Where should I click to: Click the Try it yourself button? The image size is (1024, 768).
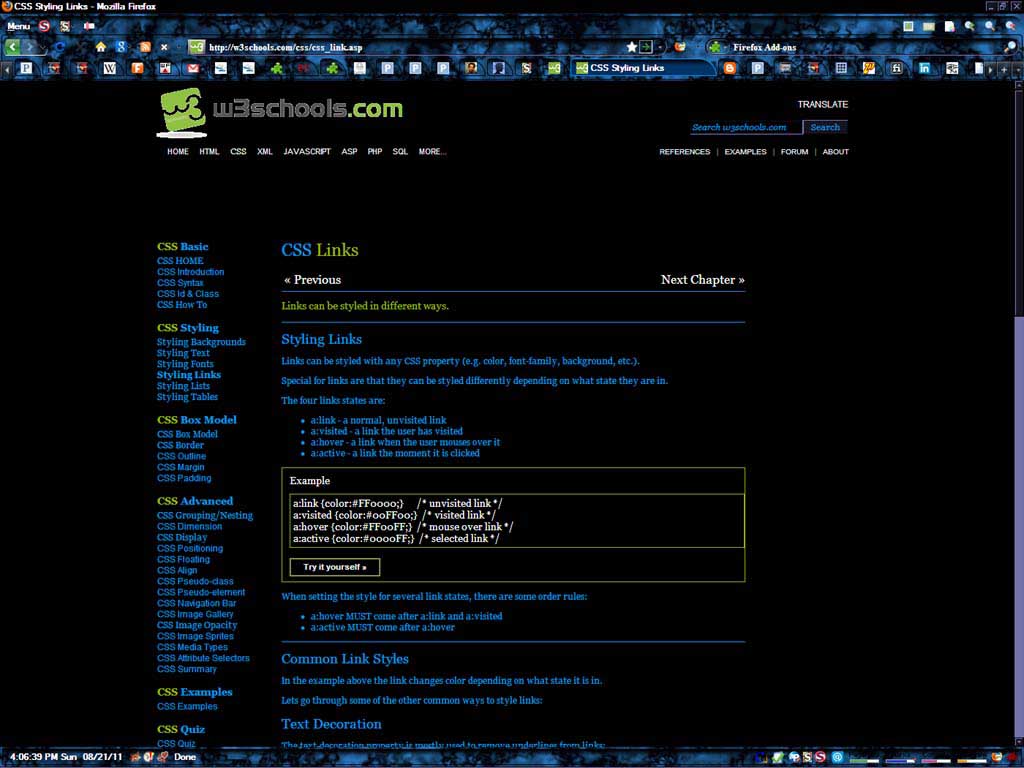pyautogui.click(x=334, y=567)
